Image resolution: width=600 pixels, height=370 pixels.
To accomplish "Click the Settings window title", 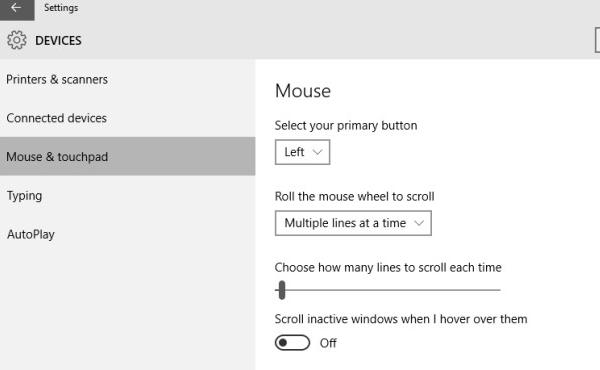I will (61, 8).
